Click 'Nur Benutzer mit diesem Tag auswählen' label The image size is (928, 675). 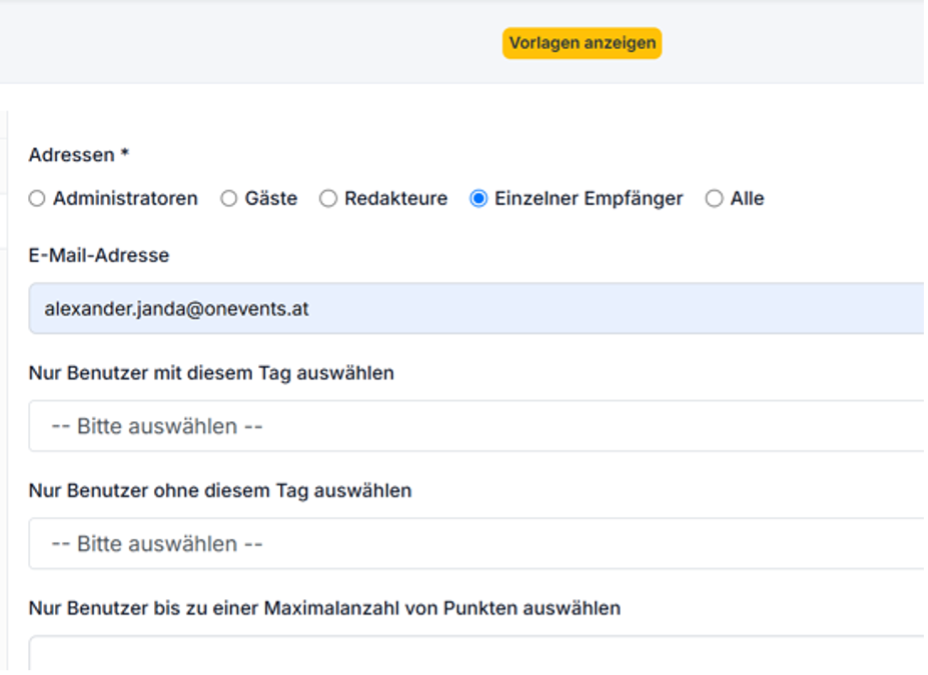click(211, 373)
